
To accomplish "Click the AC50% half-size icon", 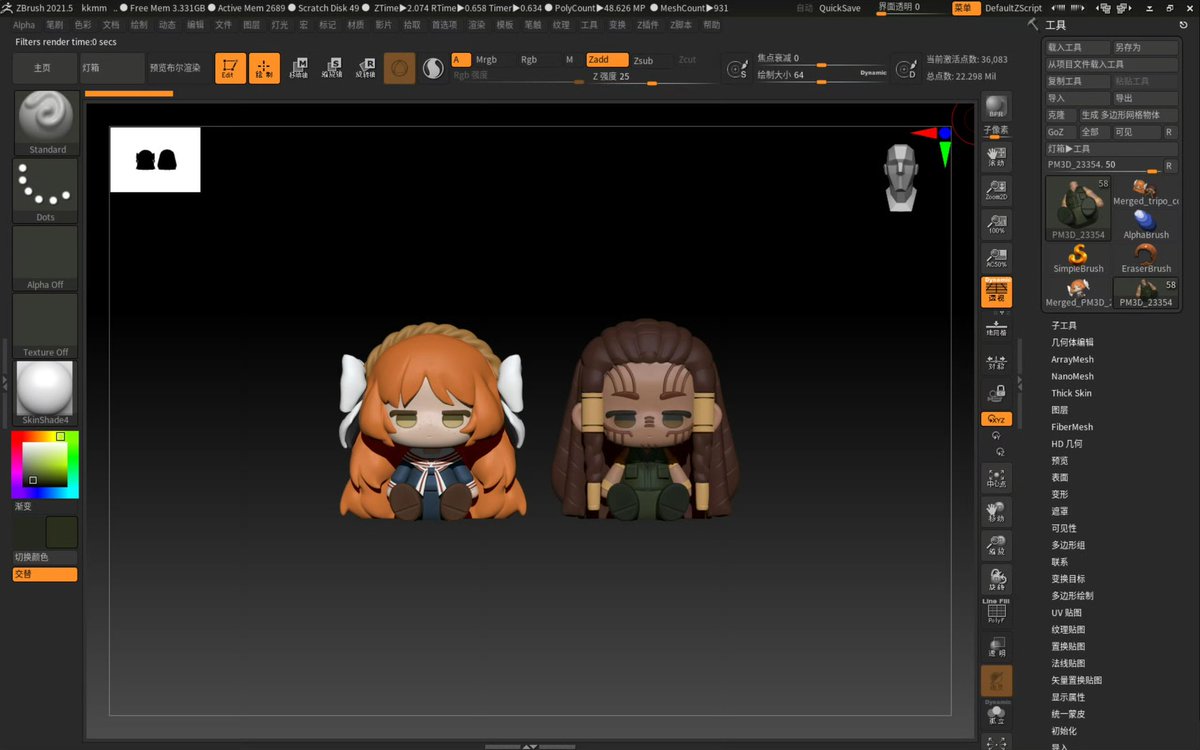I will [x=996, y=258].
